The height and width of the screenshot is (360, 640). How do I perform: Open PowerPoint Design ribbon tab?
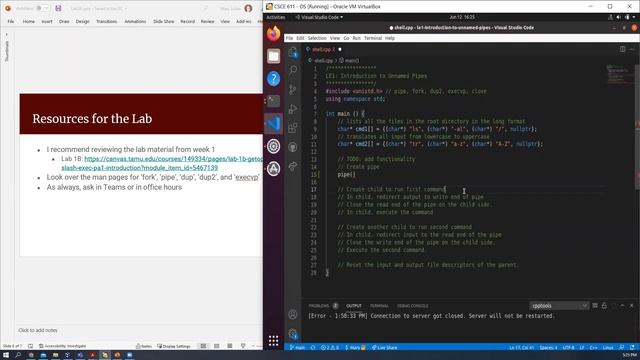[x=82, y=21]
